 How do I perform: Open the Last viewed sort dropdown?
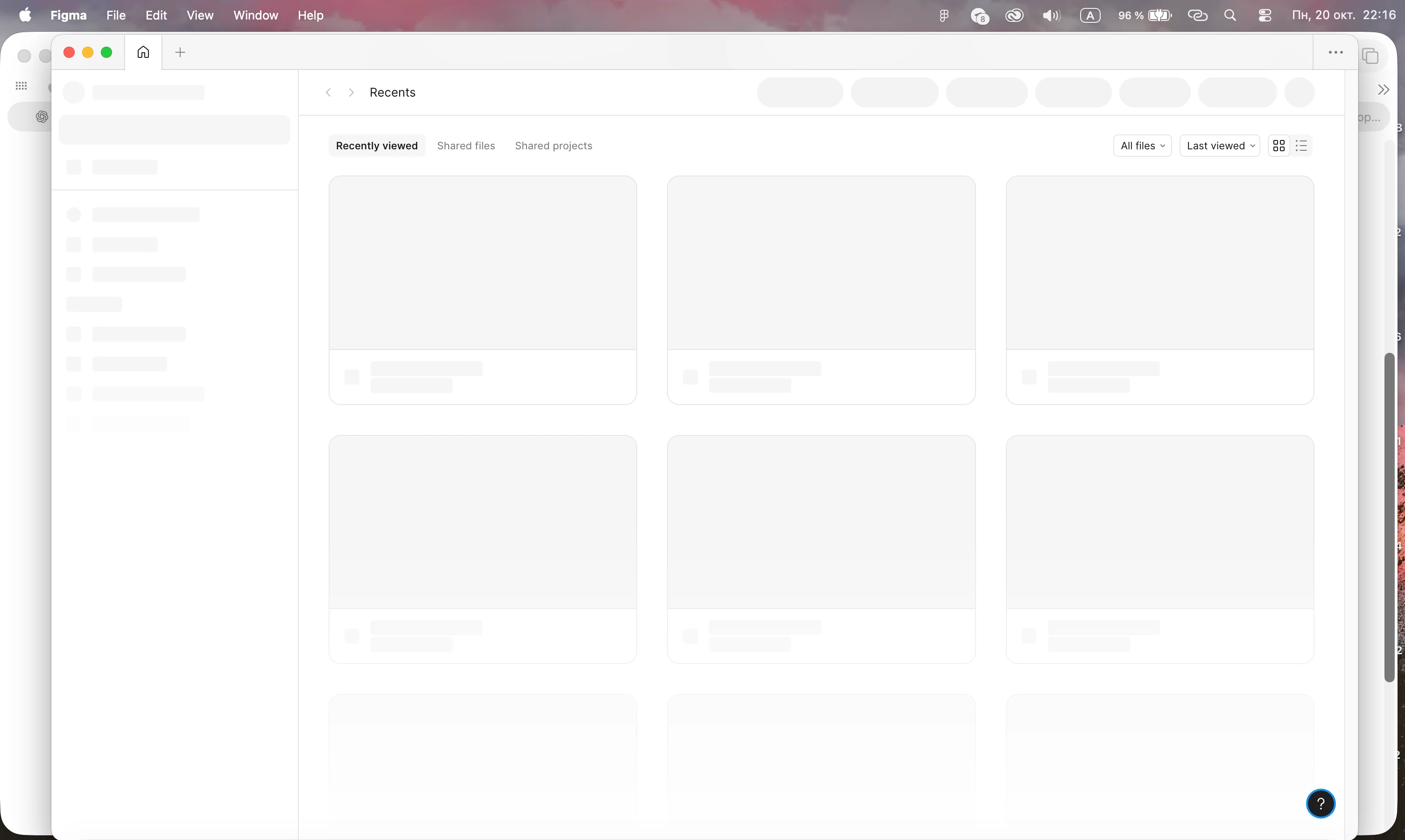point(1220,146)
